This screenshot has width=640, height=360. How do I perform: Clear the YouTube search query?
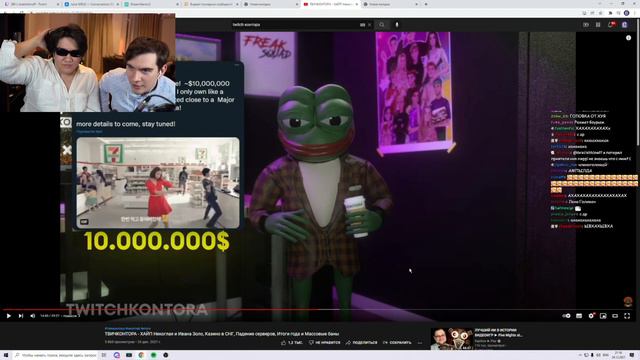pos(369,24)
